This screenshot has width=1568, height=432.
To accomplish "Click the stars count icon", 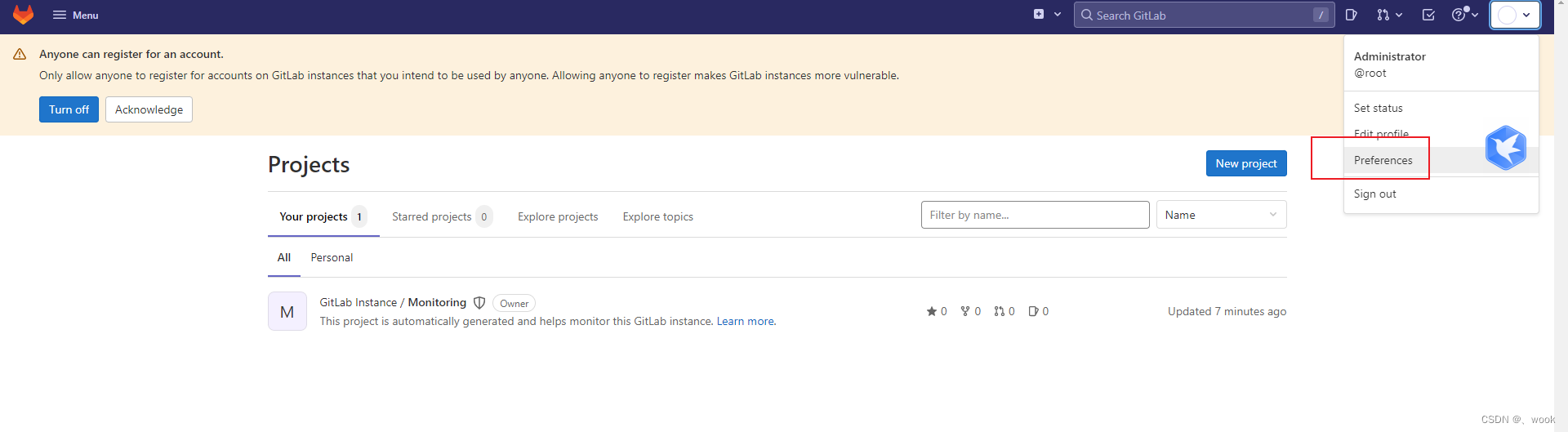I will point(932,311).
